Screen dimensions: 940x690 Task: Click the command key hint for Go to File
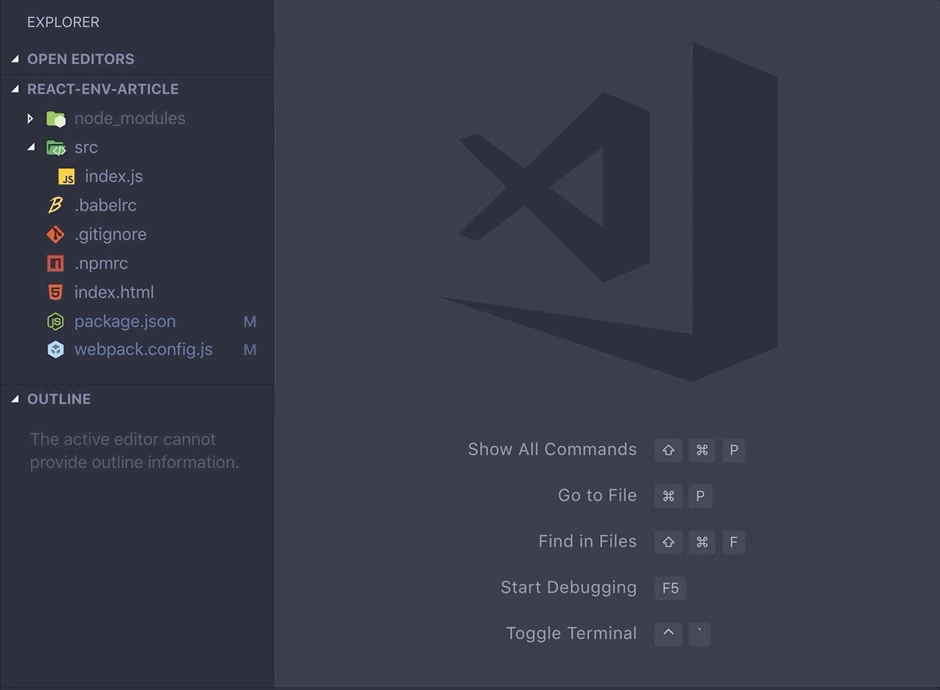(668, 496)
